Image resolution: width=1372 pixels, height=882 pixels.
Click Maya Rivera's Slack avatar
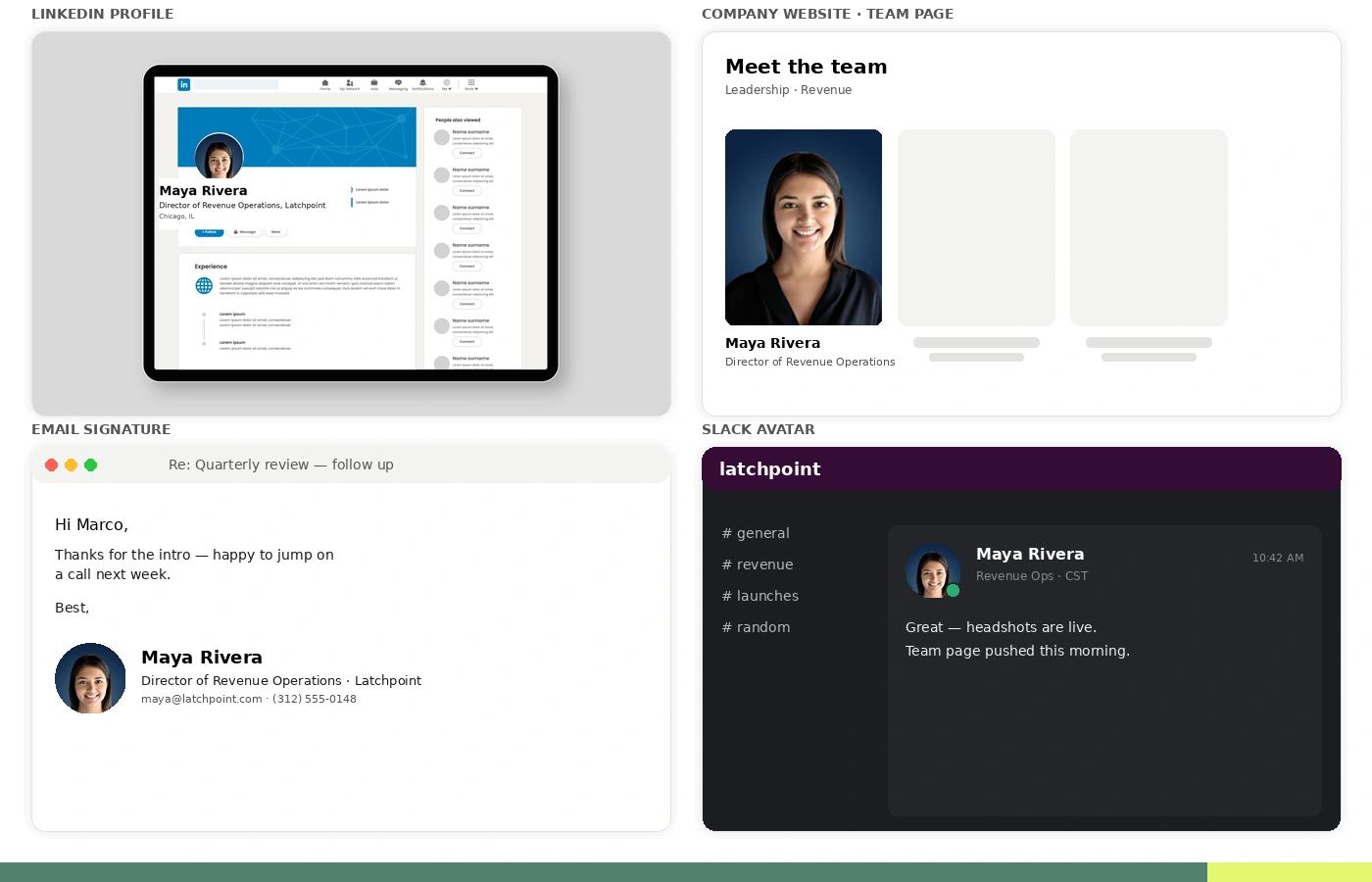tap(933, 570)
